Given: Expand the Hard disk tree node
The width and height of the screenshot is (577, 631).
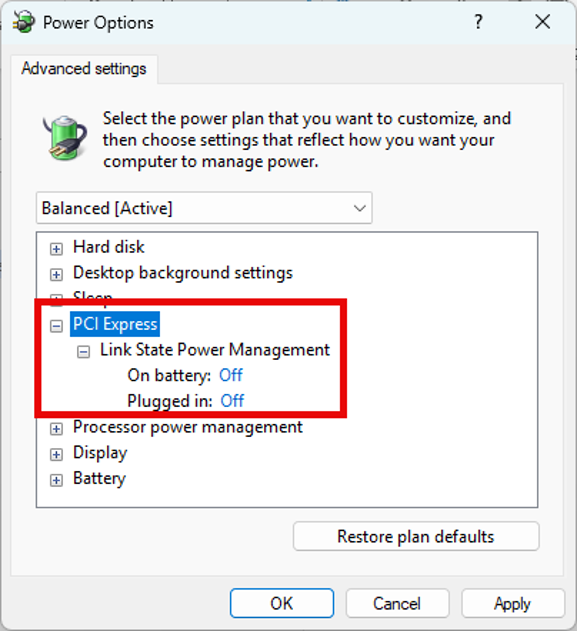Looking at the screenshot, I should click(56, 249).
